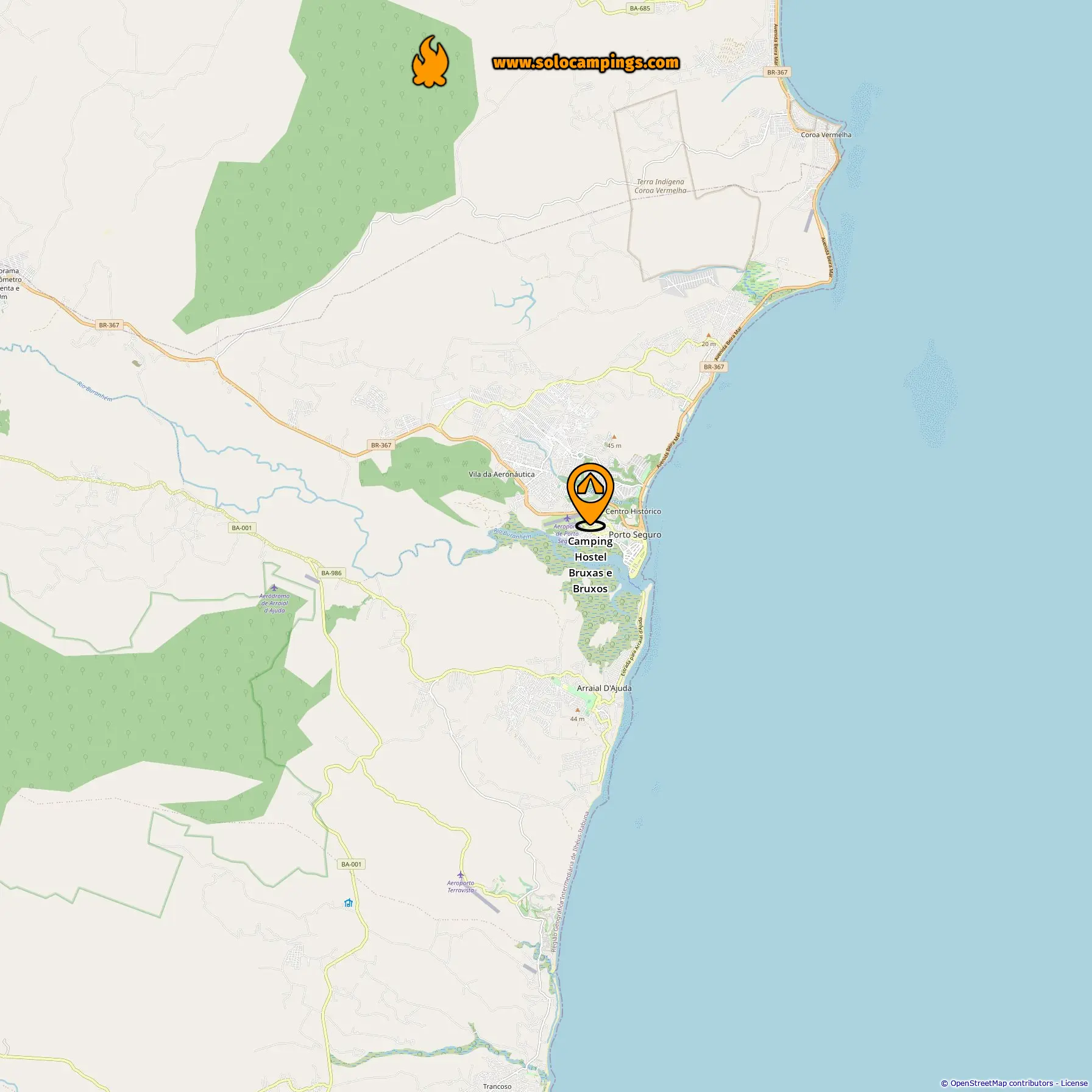Click the orange campfire flame logo
Viewport: 1092px width, 1092px height.
(x=430, y=61)
